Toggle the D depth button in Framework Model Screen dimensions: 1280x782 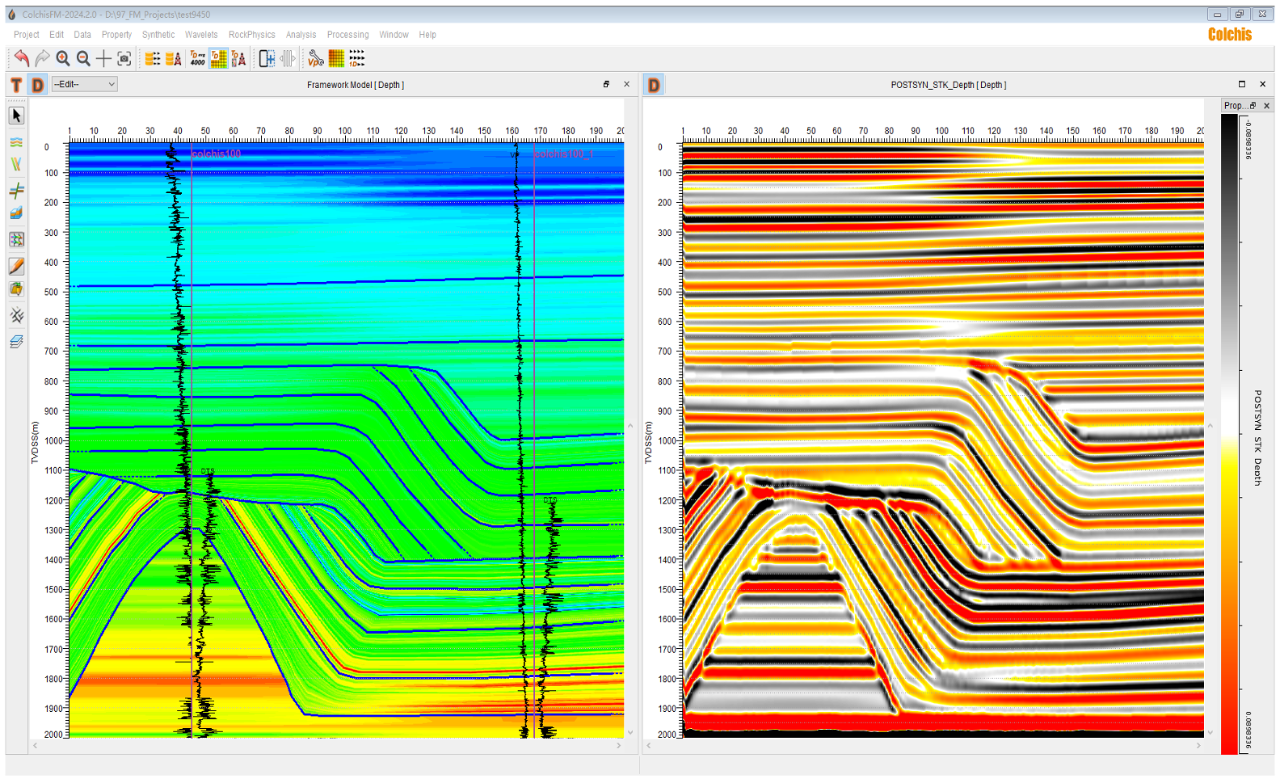(37, 85)
